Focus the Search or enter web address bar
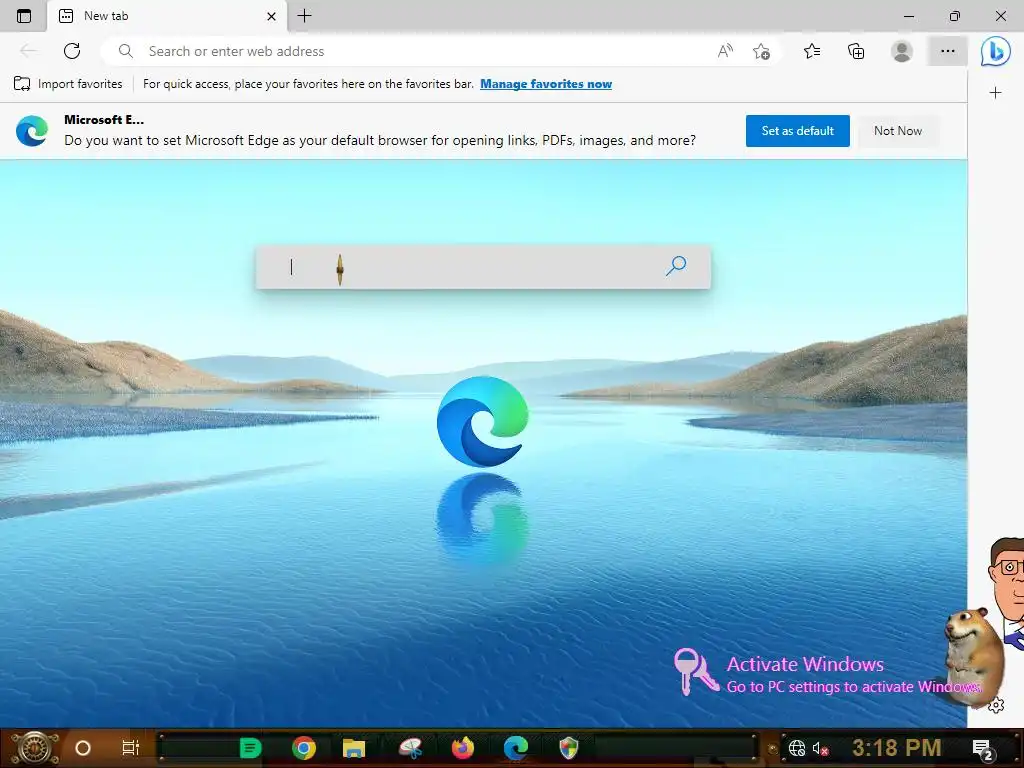 click(x=418, y=51)
